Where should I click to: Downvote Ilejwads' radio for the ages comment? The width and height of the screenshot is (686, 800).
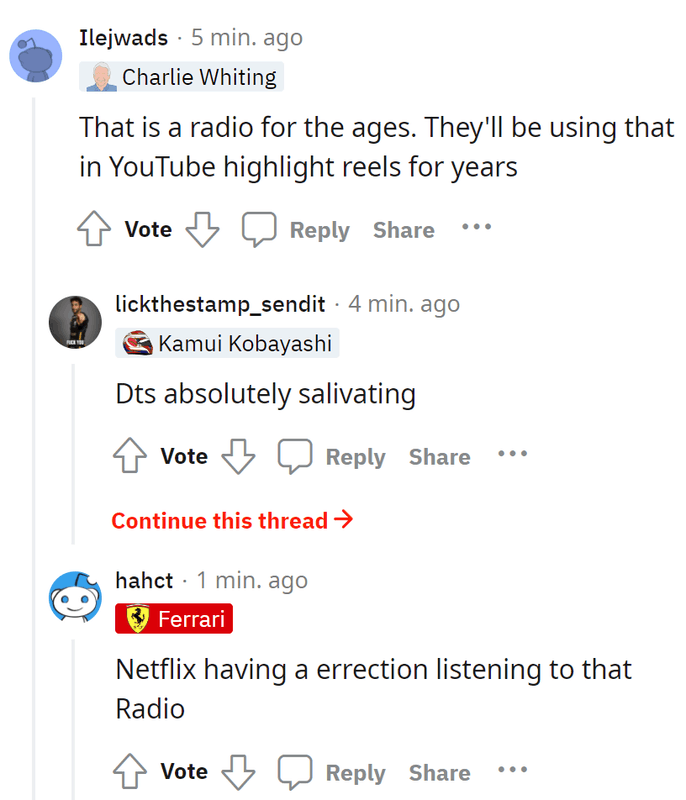(202, 230)
